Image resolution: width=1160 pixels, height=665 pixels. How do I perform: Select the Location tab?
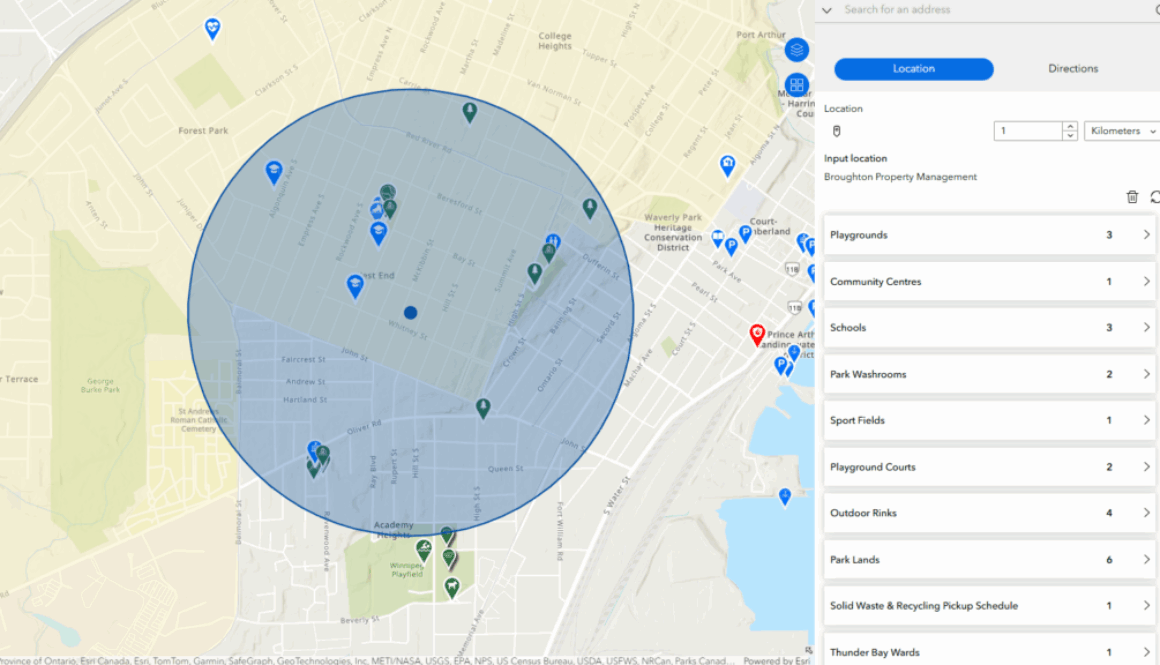point(913,69)
